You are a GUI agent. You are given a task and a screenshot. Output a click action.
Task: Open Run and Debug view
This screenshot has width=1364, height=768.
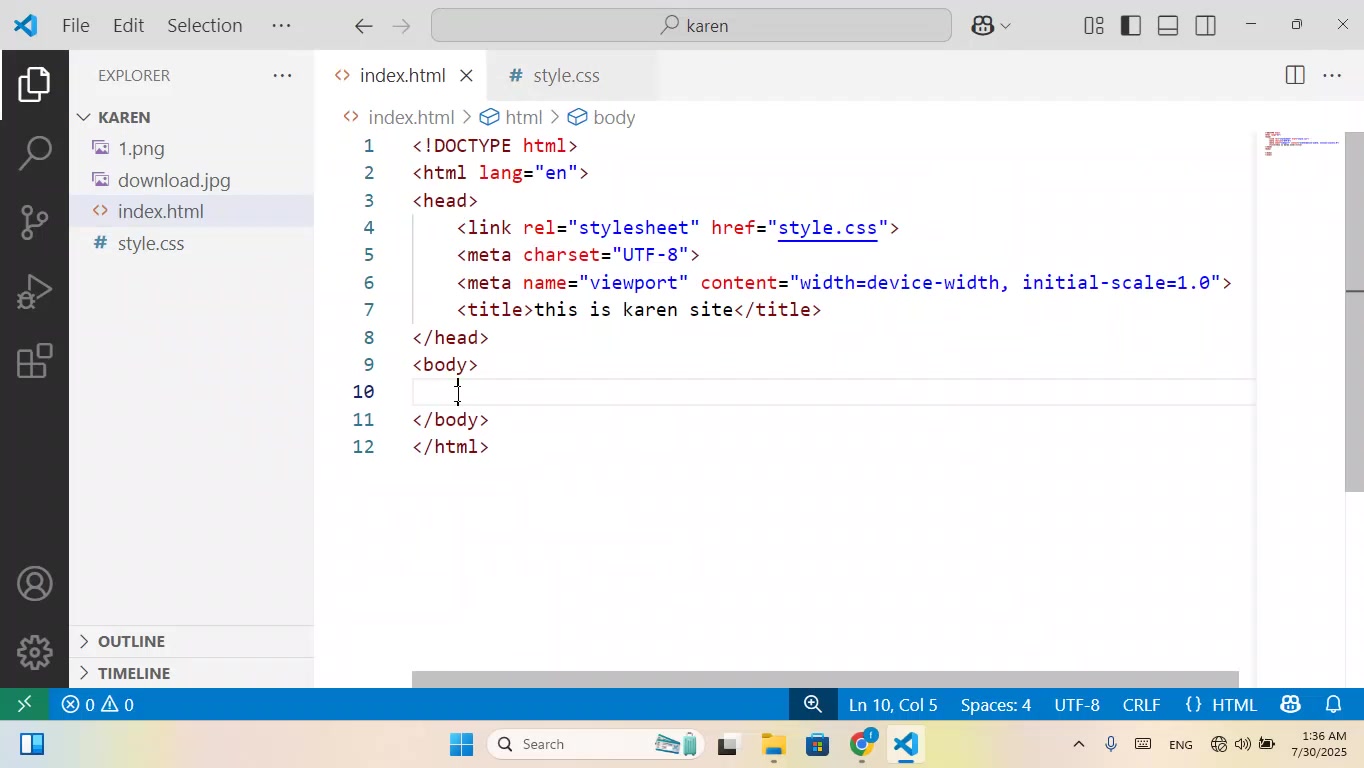(x=35, y=292)
